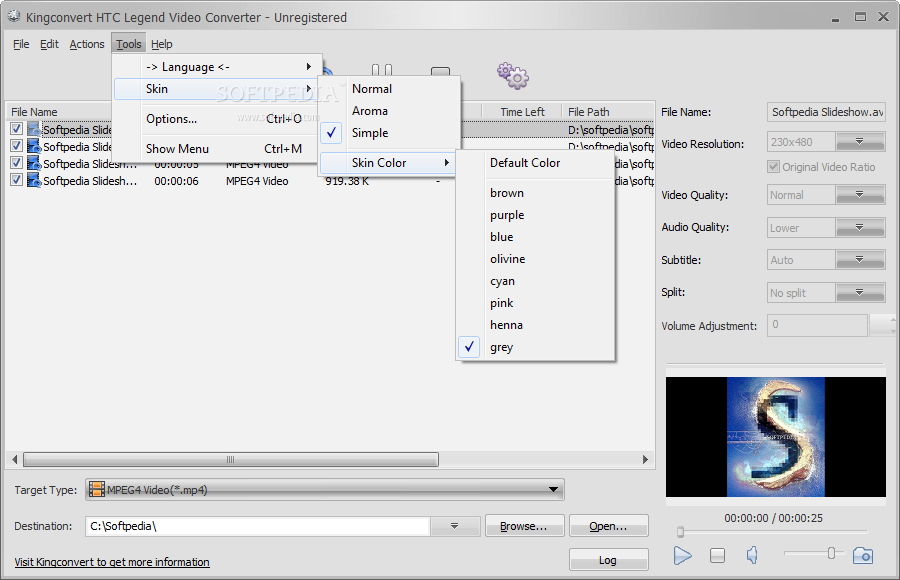The image size is (900, 580).
Task: Select cyan skin color
Action: pos(535,281)
